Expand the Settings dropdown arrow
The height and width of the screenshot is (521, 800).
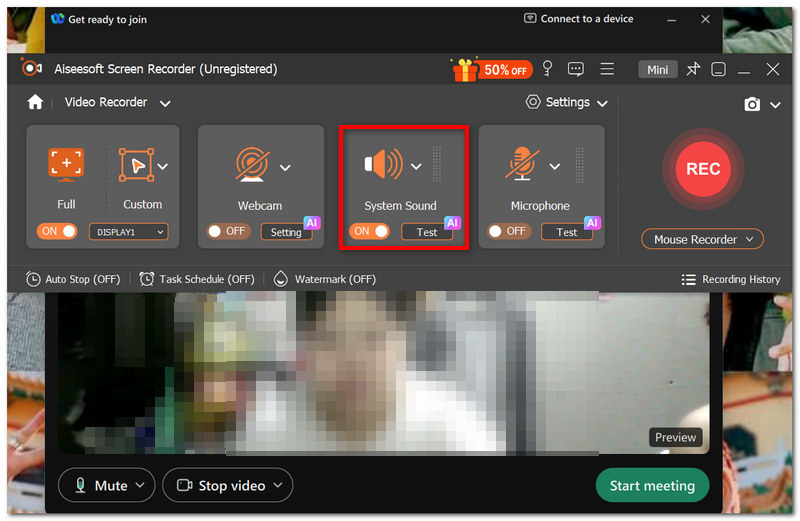click(603, 104)
